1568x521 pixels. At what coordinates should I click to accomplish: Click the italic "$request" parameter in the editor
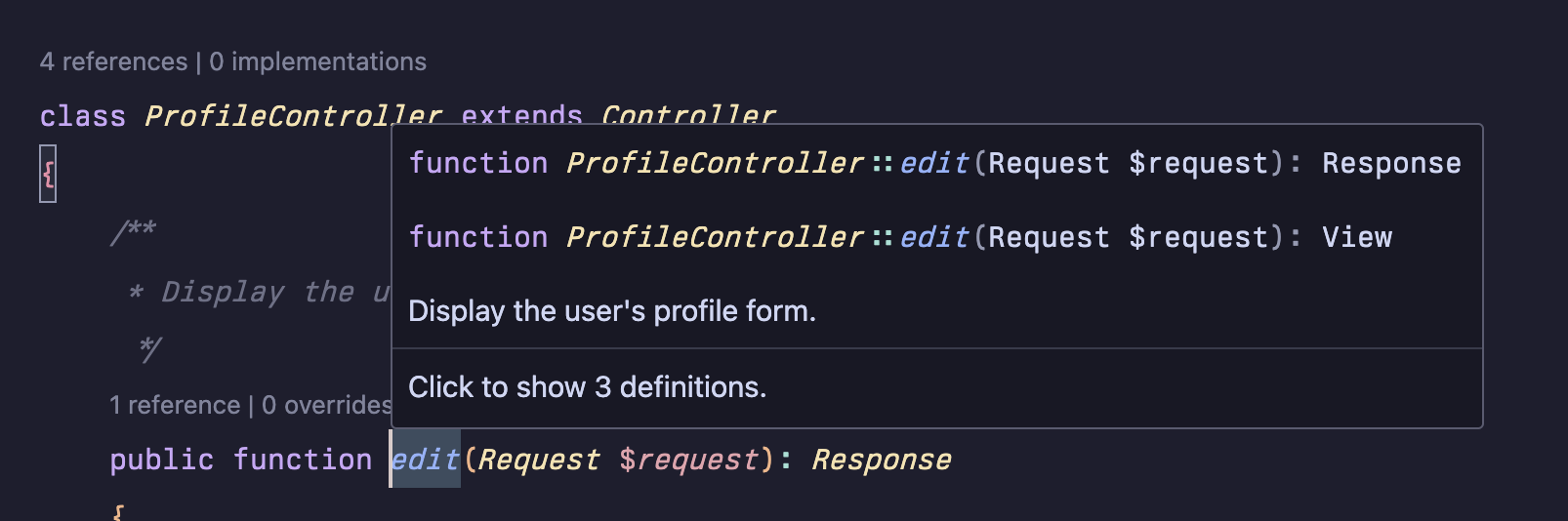[x=689, y=460]
